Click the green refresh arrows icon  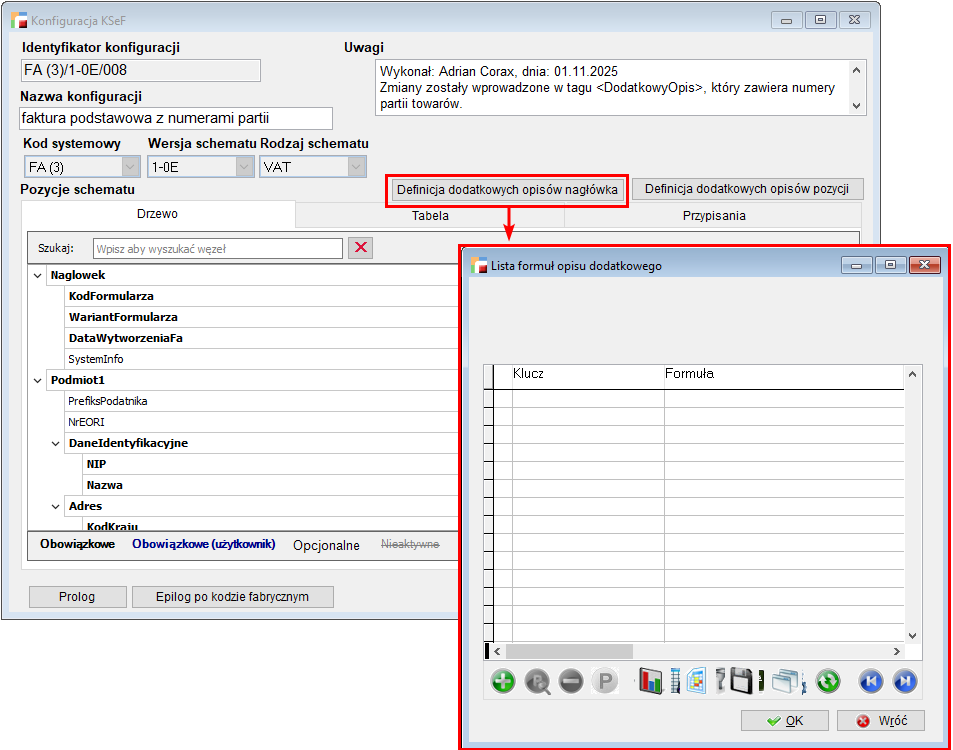[x=827, y=682]
